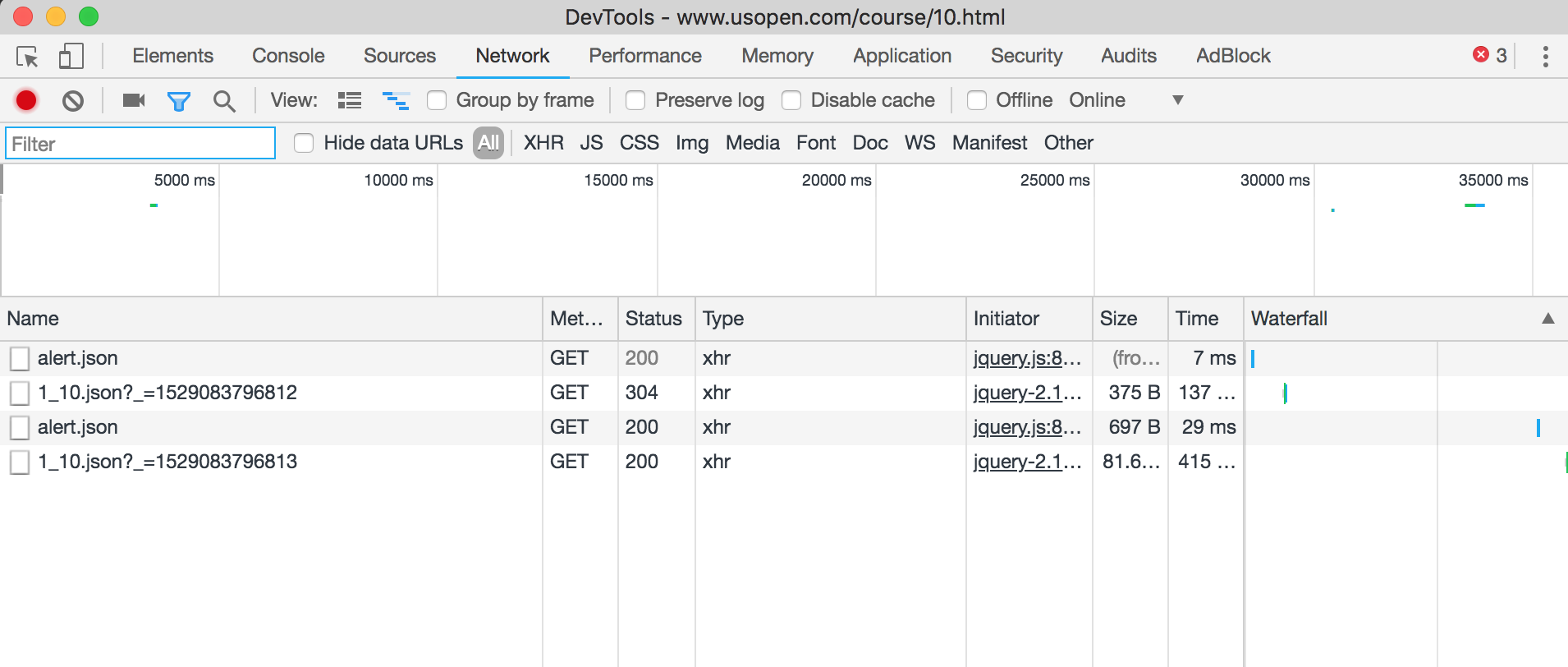Show overview with the waterfall view icon
1568x667 pixels.
pyautogui.click(x=396, y=100)
